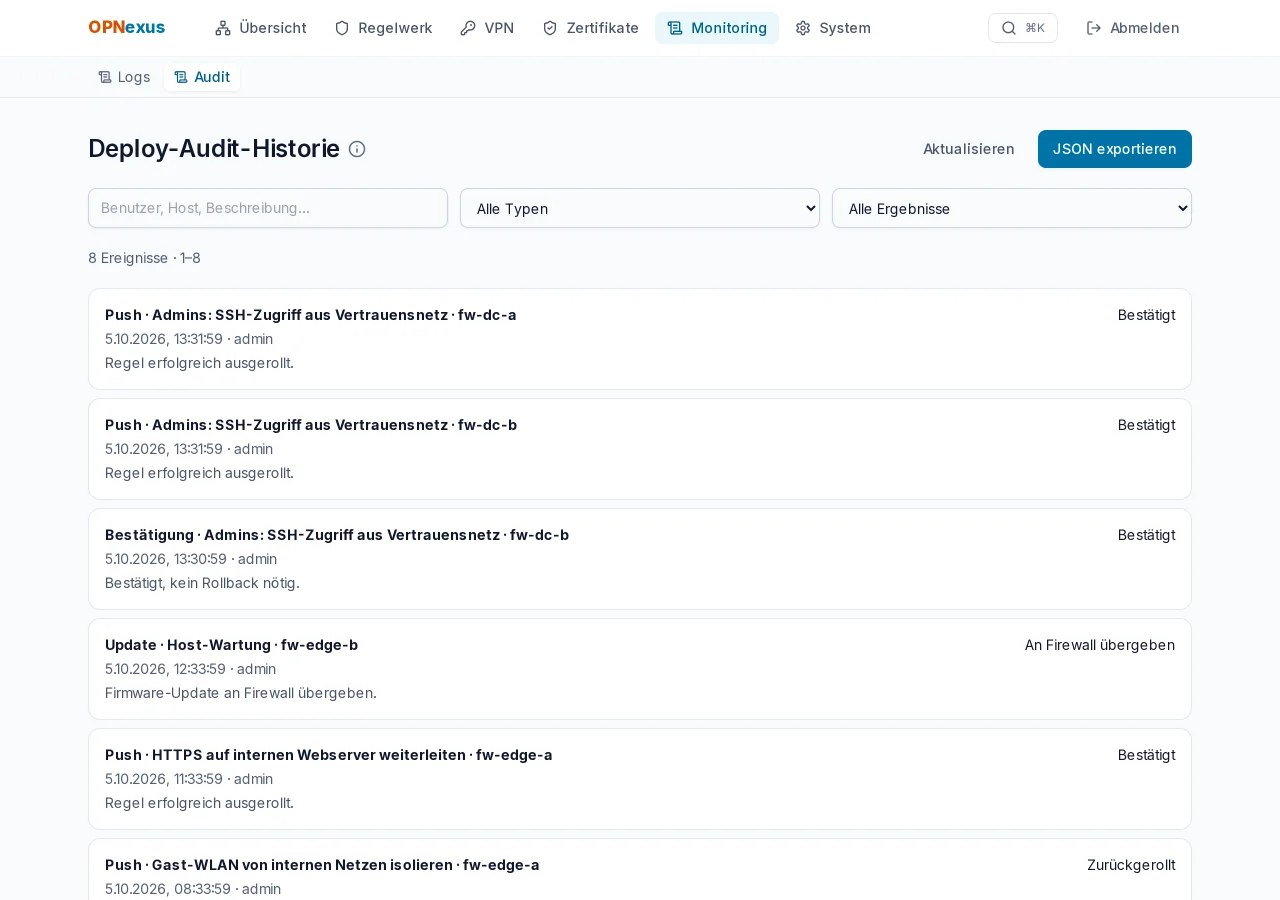
Task: Click the System gear icon
Action: [803, 28]
